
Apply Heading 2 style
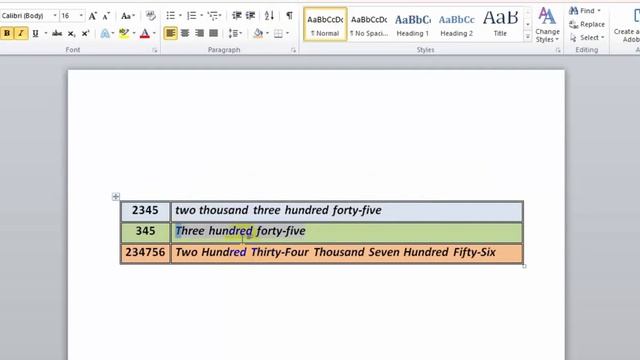(456, 24)
